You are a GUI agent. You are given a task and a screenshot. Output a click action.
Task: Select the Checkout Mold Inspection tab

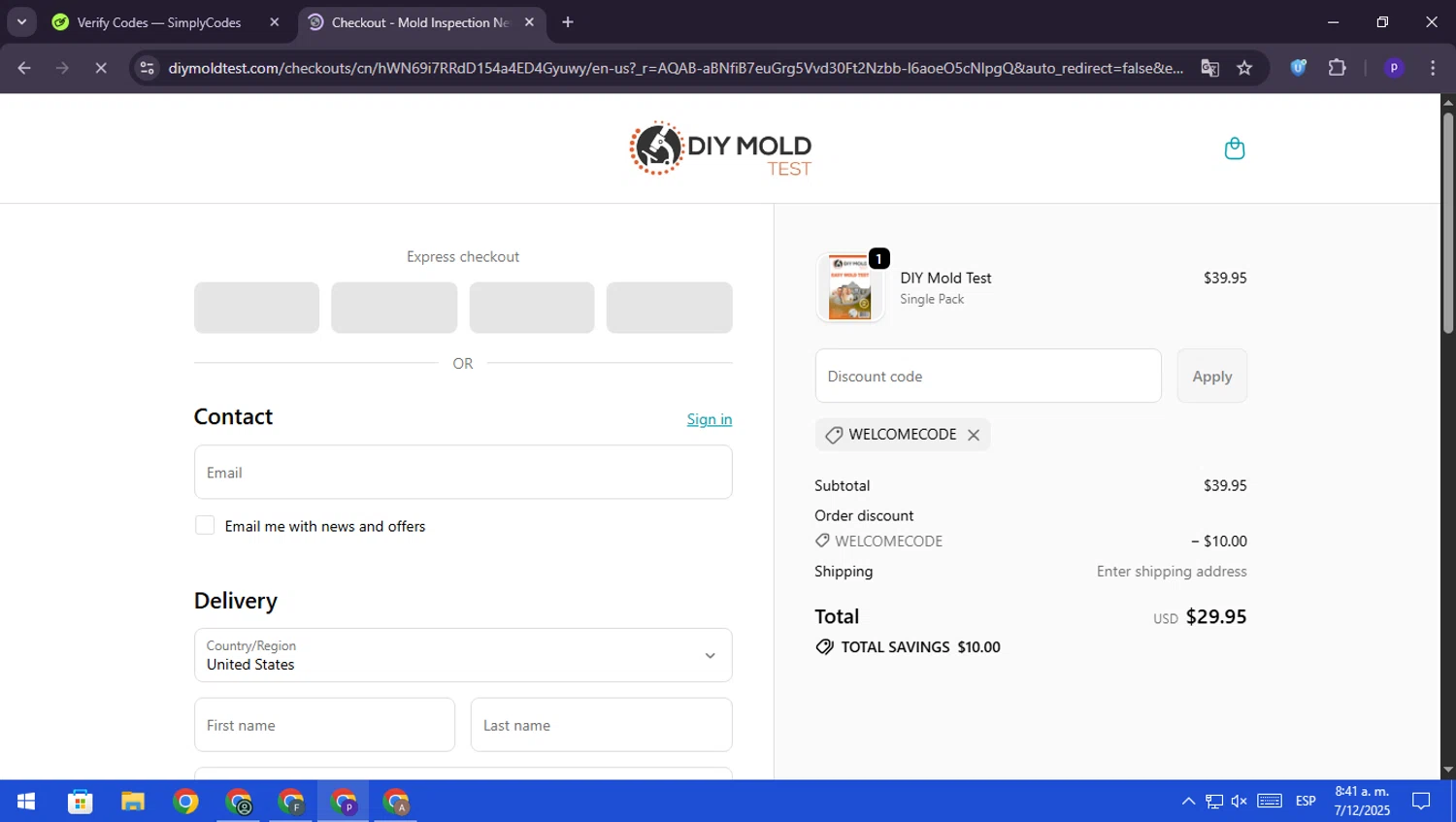[x=419, y=22]
